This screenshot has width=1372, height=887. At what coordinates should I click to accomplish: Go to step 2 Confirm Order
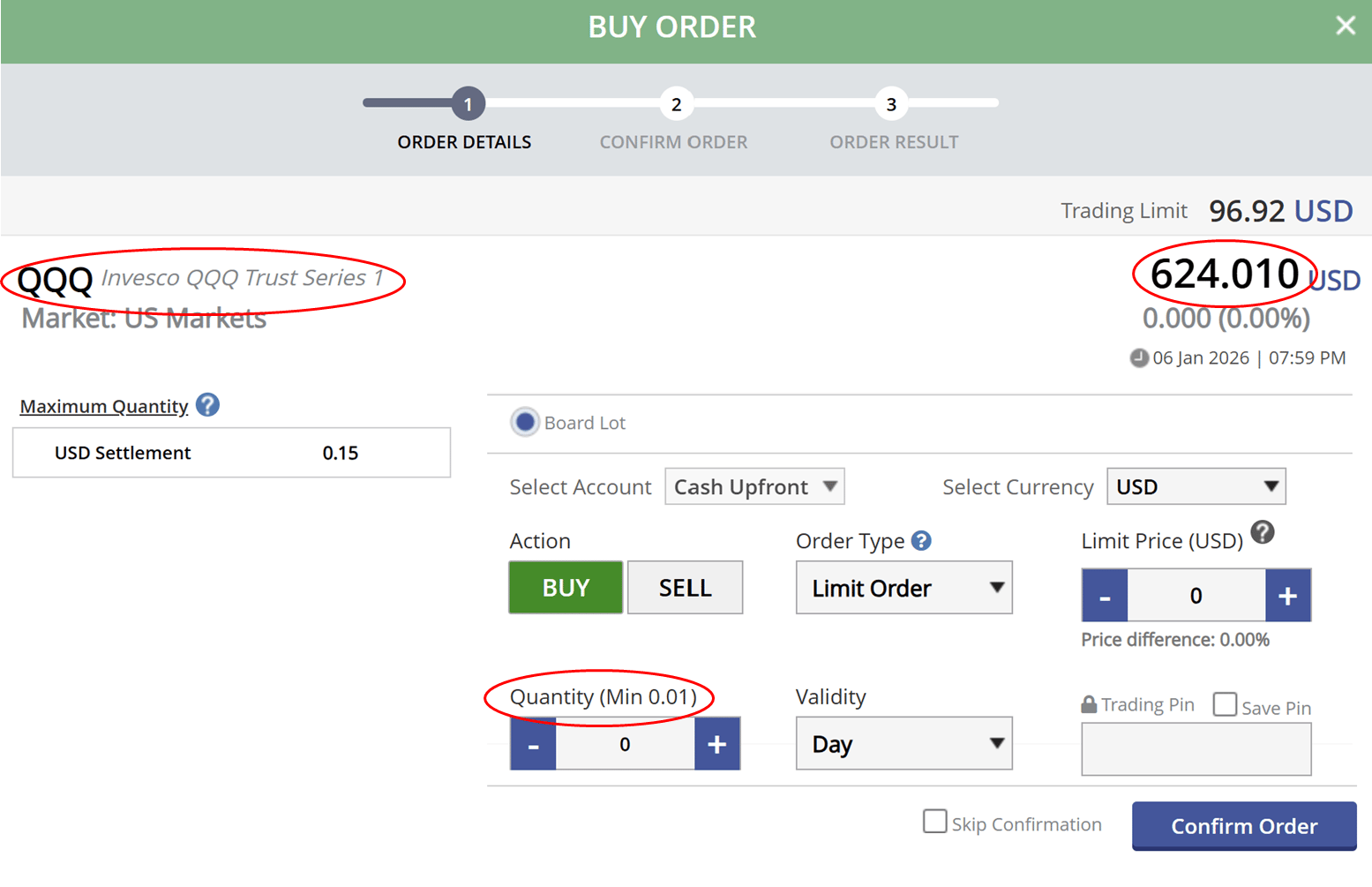[676, 104]
